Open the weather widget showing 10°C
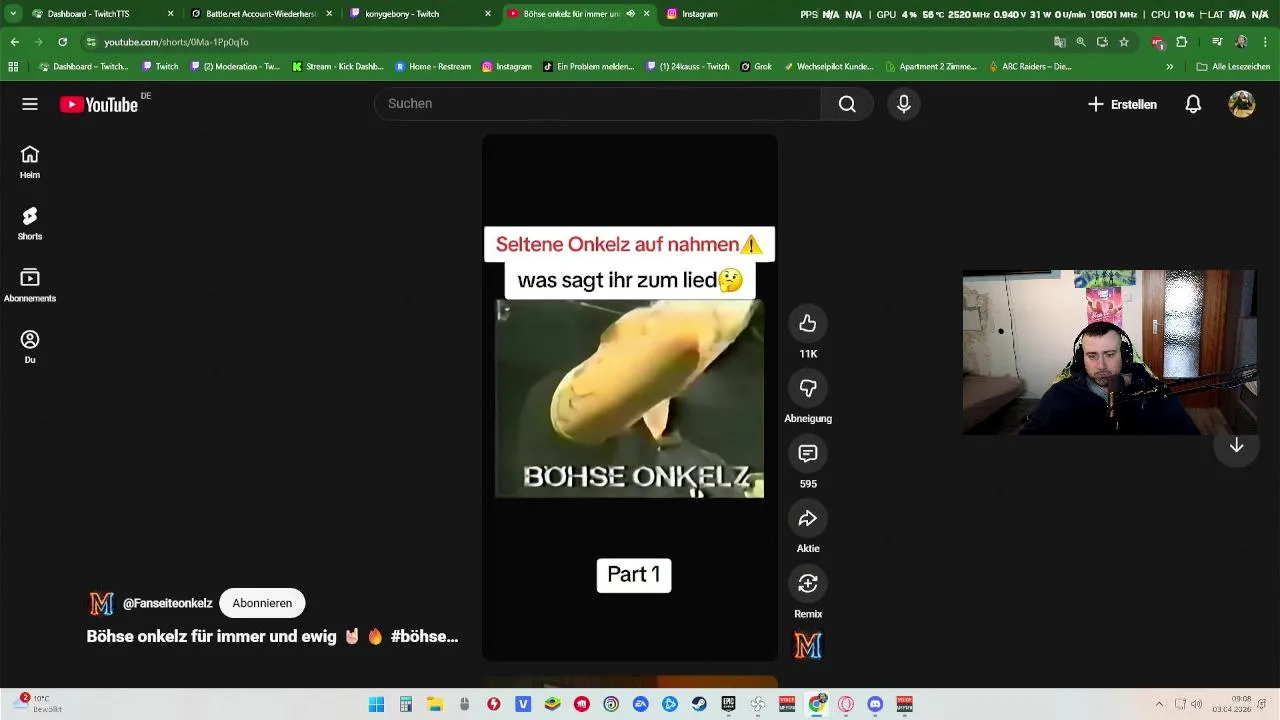This screenshot has width=1280, height=720. [x=38, y=704]
